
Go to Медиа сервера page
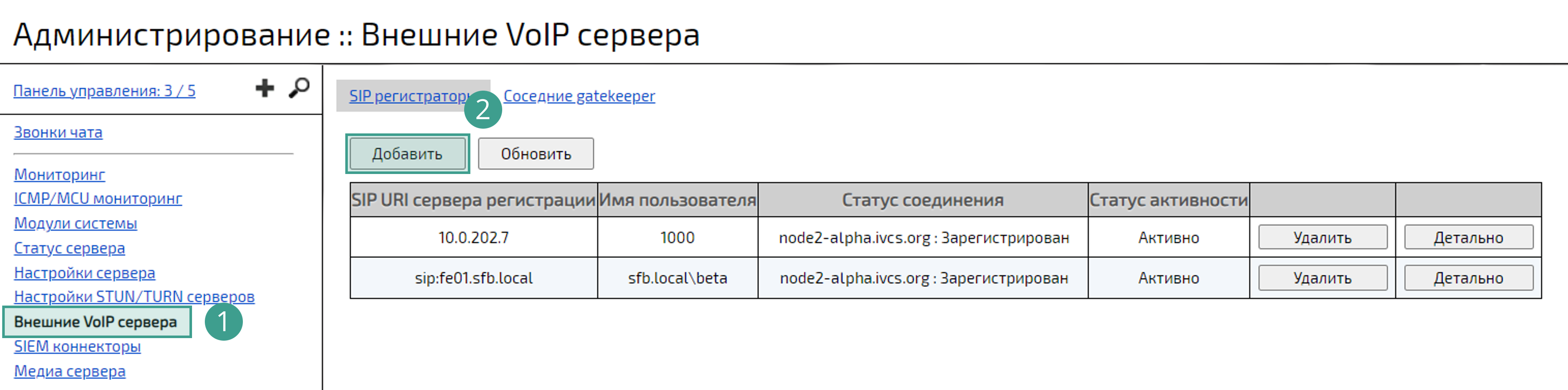tap(69, 371)
